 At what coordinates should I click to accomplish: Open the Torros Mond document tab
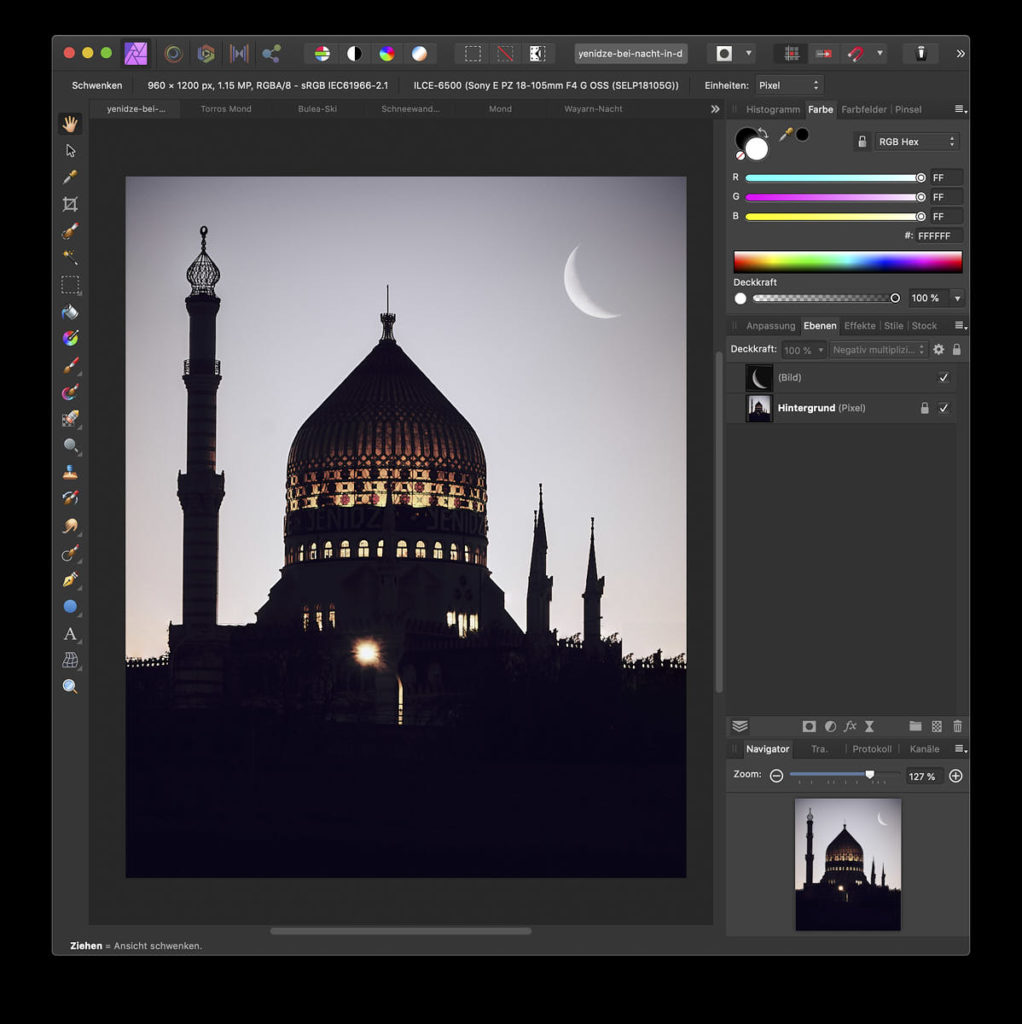click(226, 109)
